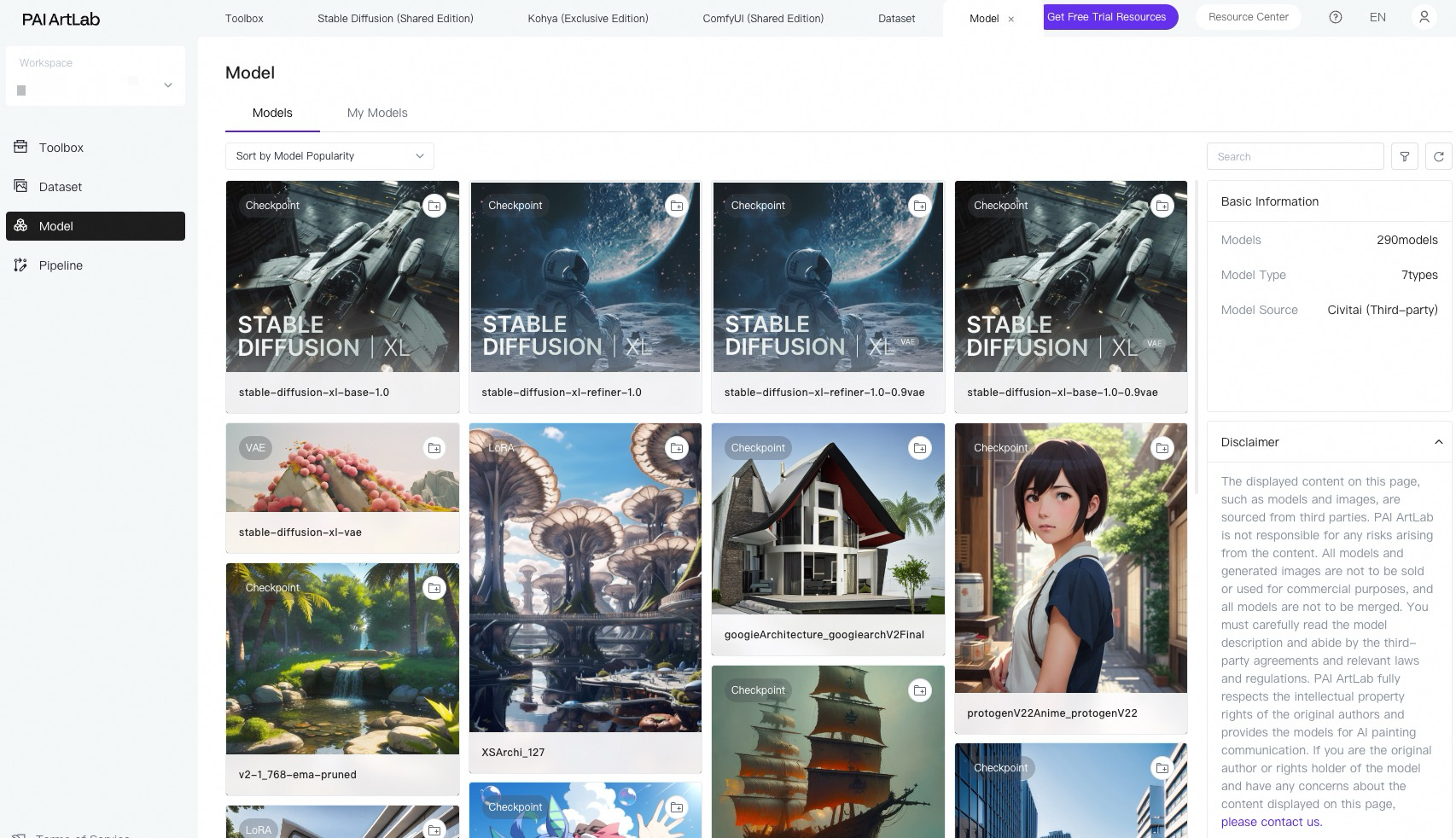Click the Model sidebar icon
The width and height of the screenshot is (1456, 838).
[x=20, y=225]
